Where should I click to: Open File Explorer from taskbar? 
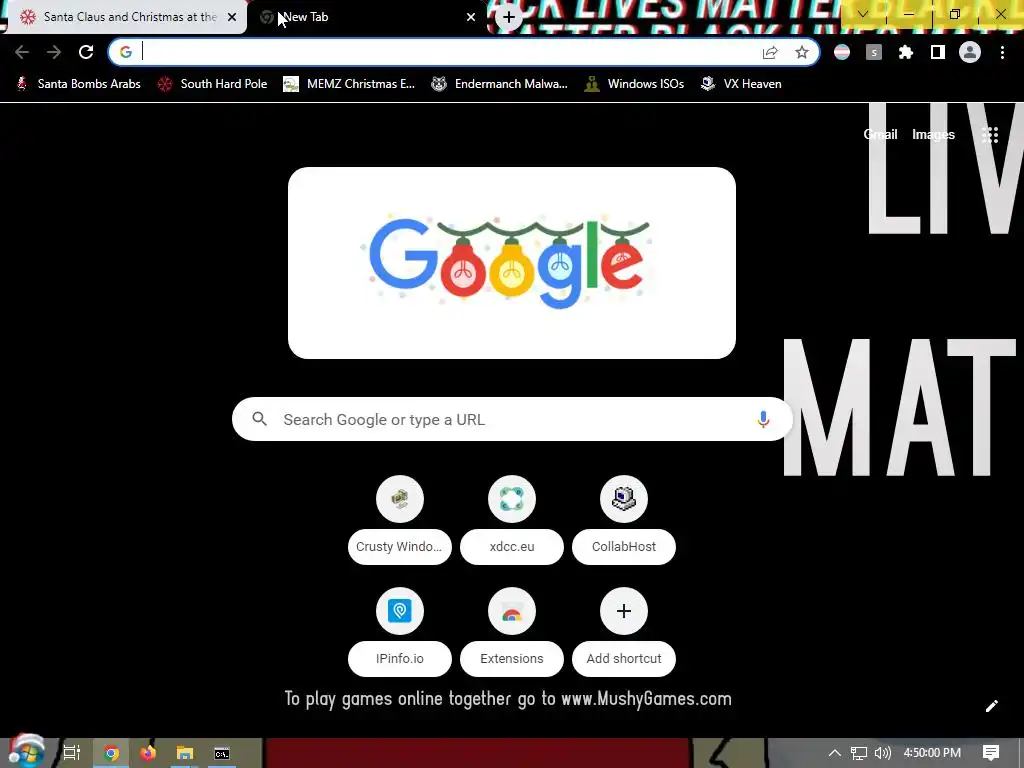coord(185,753)
